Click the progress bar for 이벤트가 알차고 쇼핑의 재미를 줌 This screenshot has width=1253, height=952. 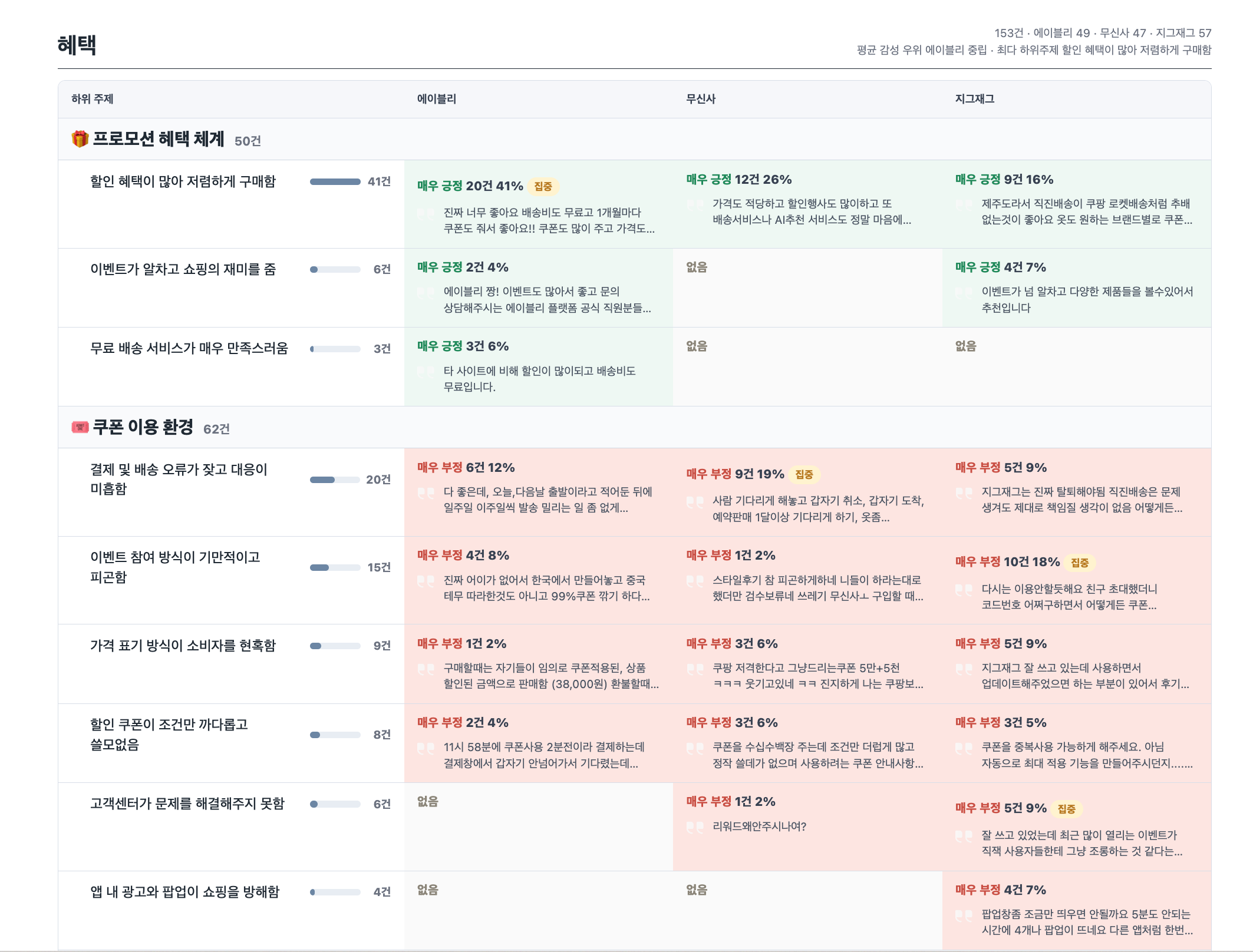pos(335,269)
